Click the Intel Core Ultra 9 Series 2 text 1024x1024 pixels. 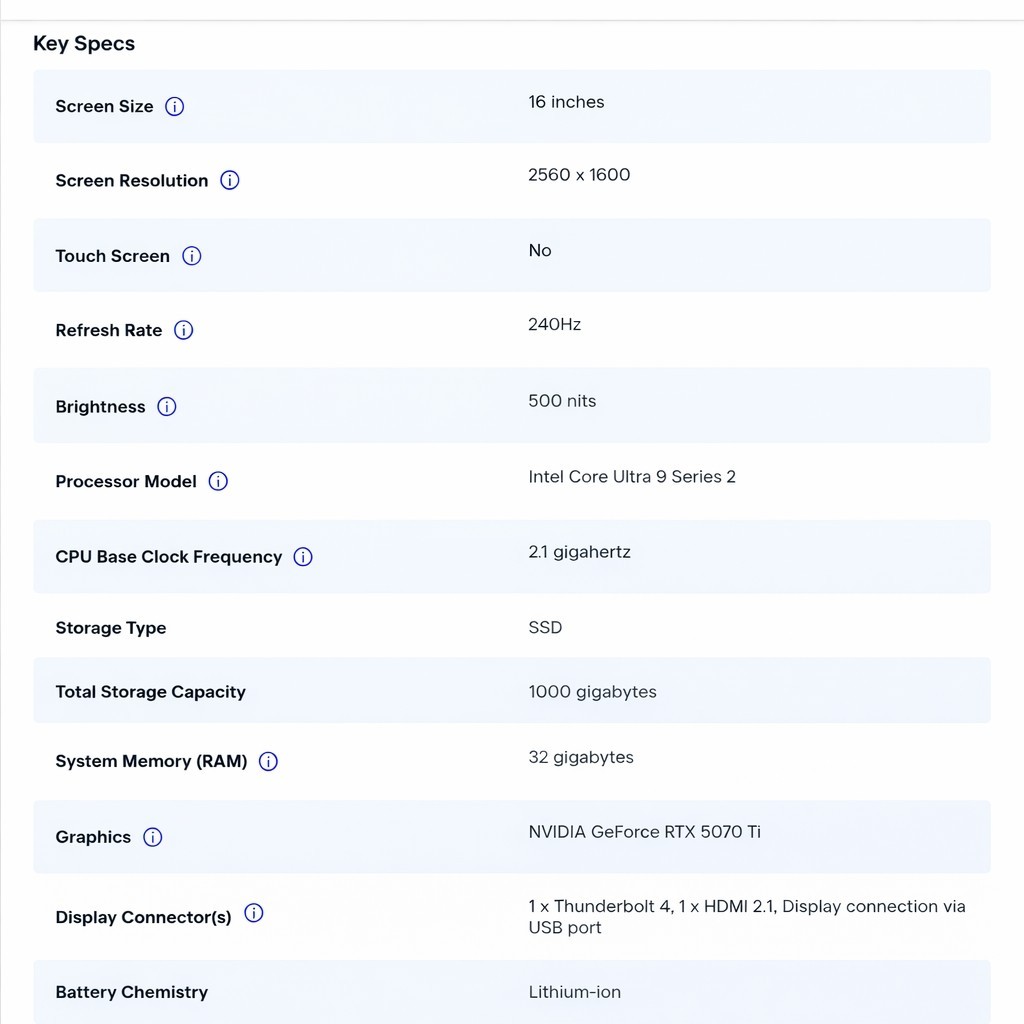pos(632,477)
